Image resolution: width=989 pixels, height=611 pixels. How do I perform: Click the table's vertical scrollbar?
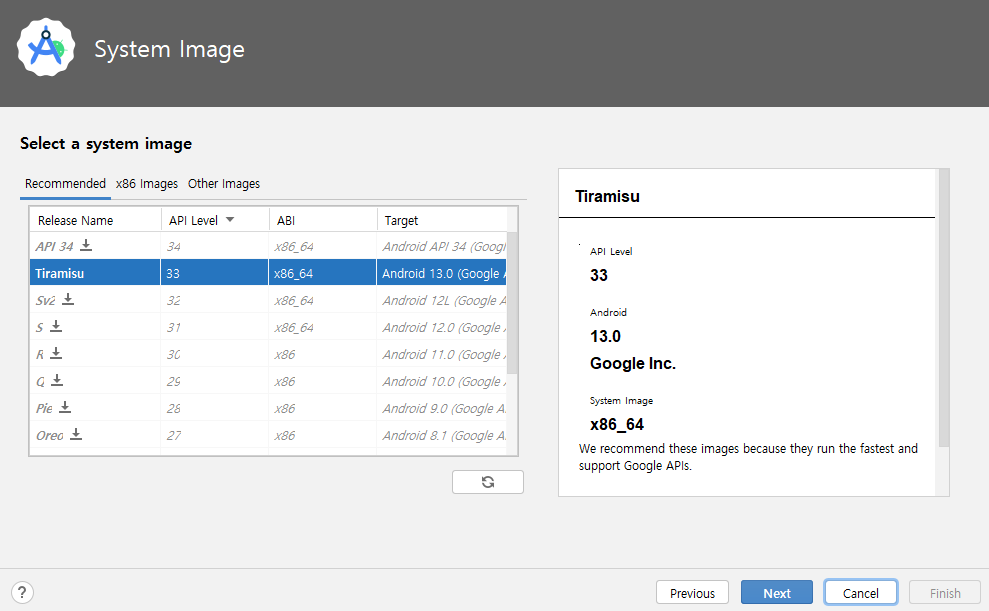(x=512, y=303)
